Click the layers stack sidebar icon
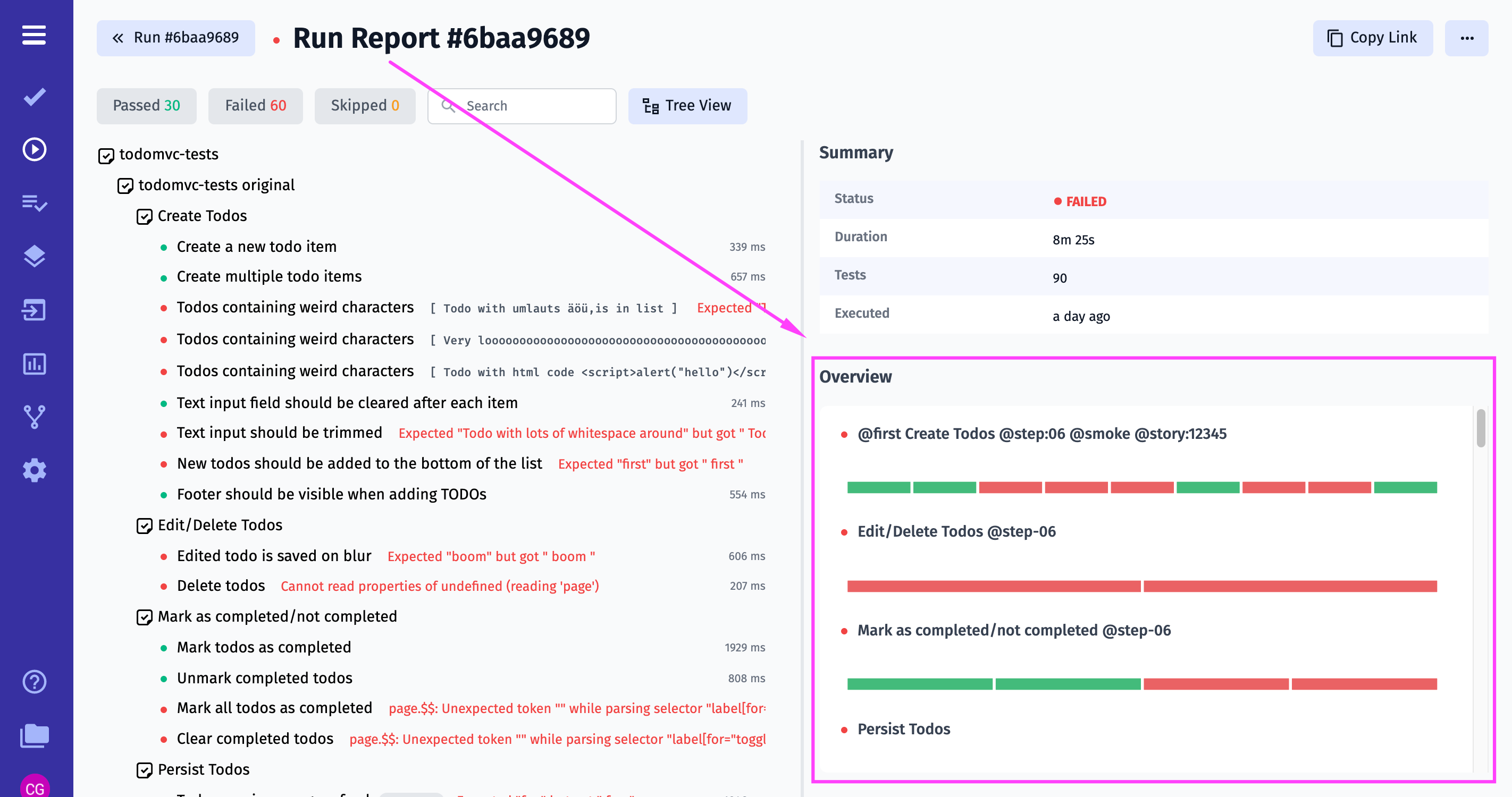This screenshot has height=797, width=1512. [x=34, y=256]
